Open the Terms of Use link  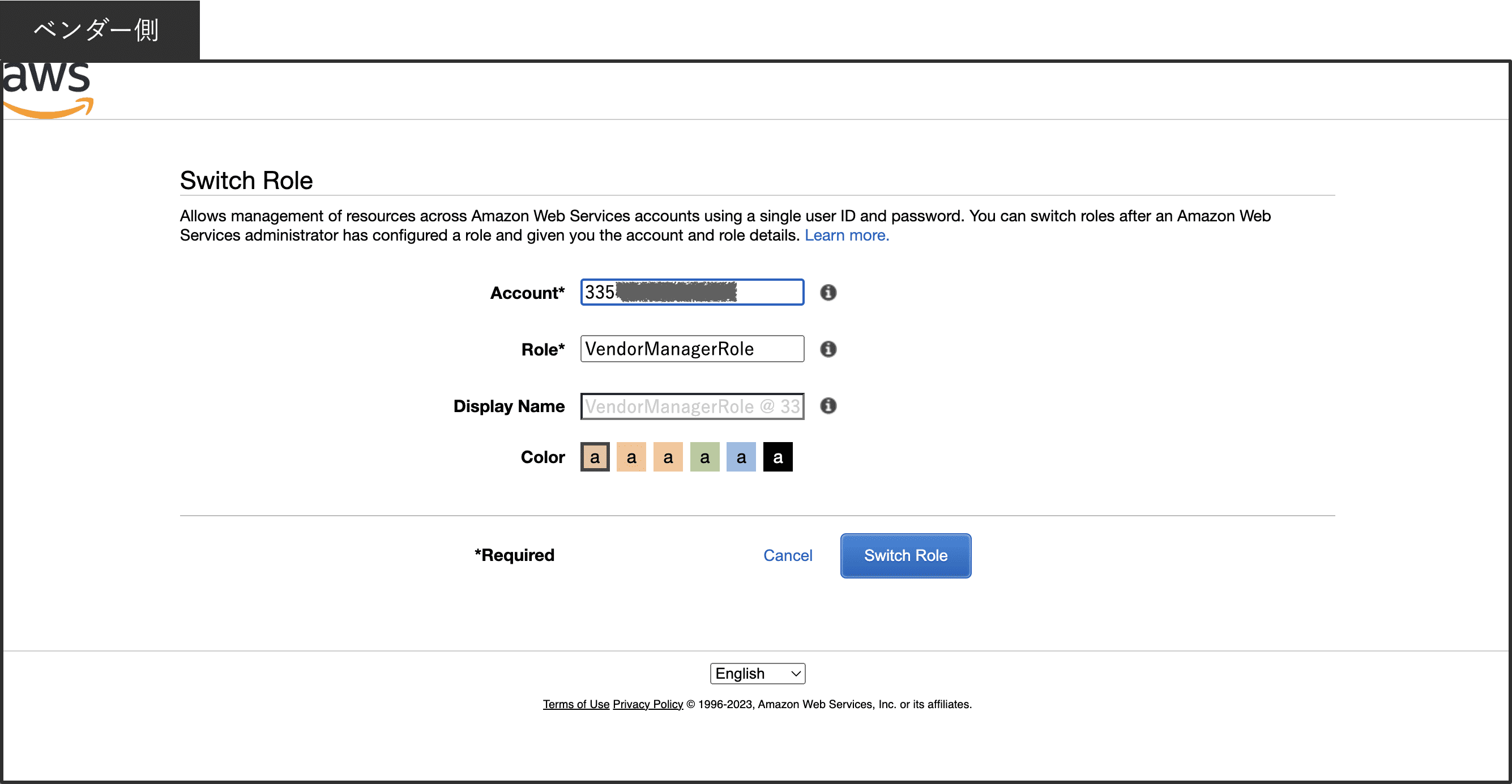(x=576, y=704)
